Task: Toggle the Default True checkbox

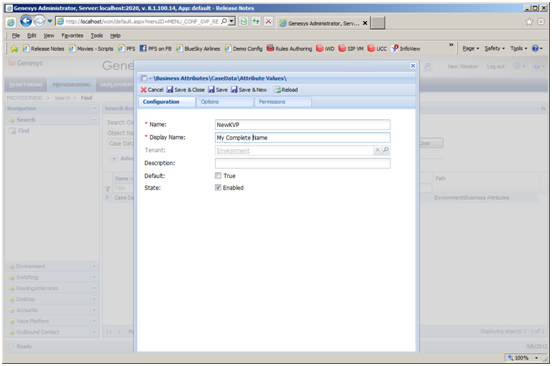Action: [x=218, y=175]
